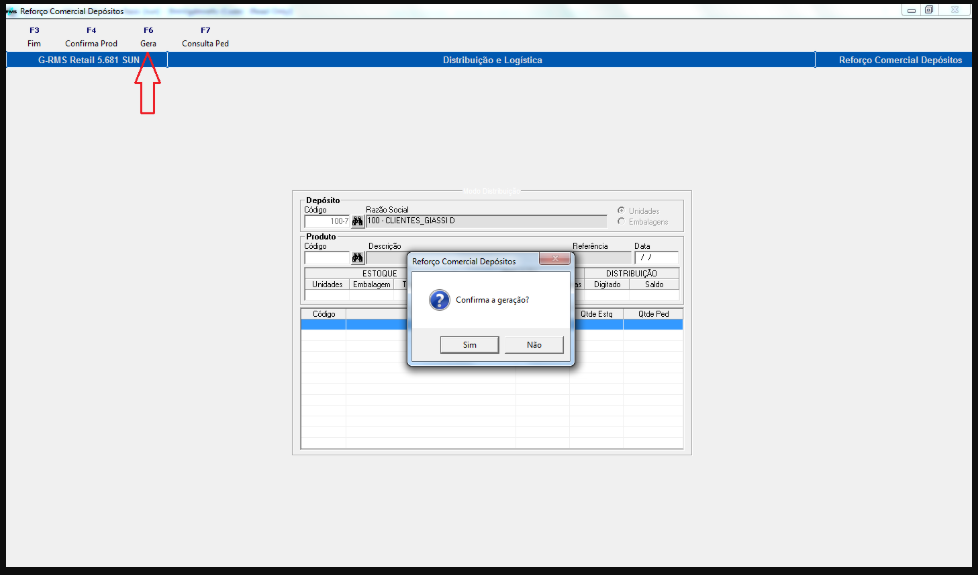The height and width of the screenshot is (575, 978).
Task: Confirm generation with the Sim button
Action: click(469, 345)
